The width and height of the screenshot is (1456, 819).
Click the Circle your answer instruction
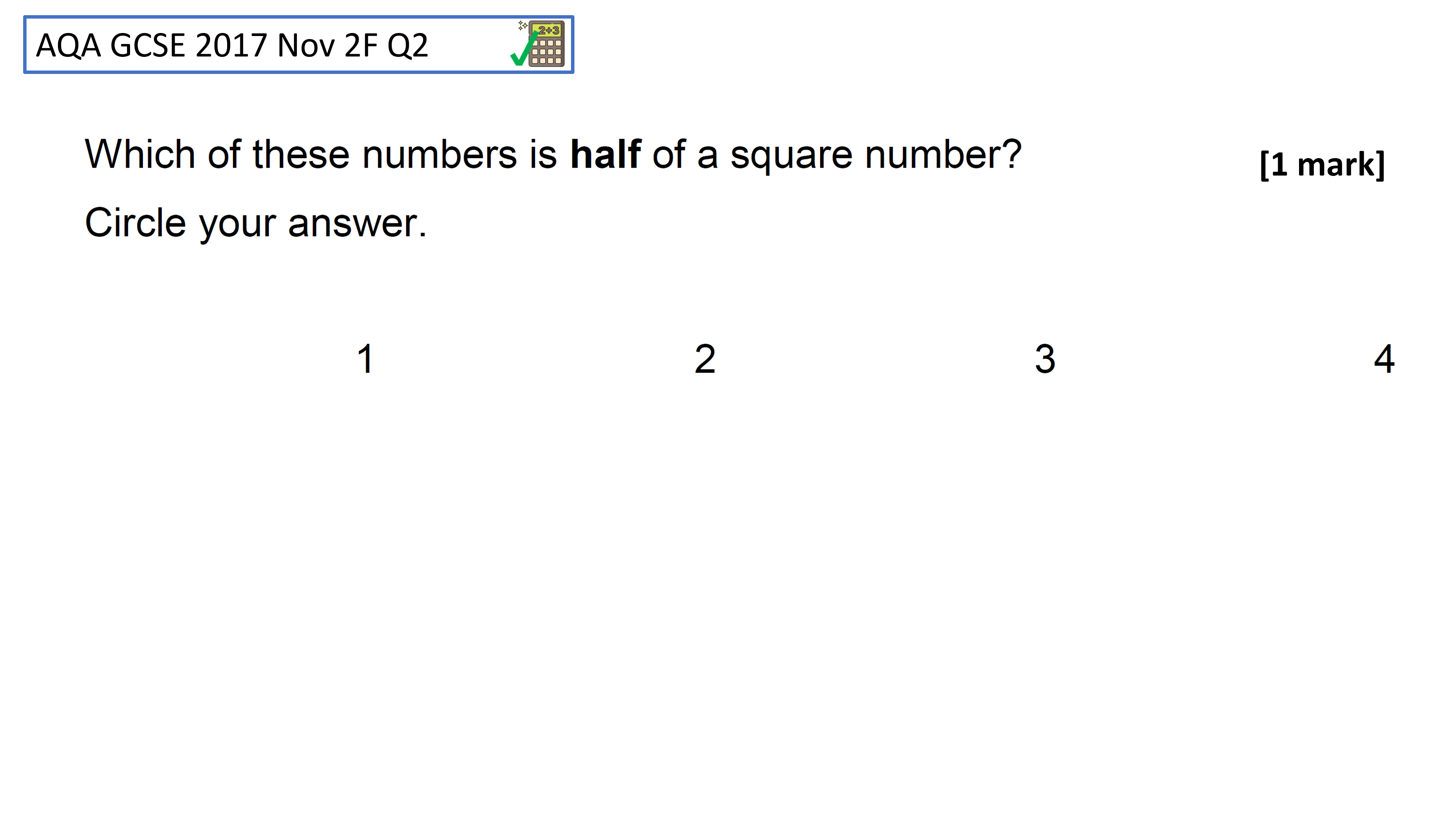256,223
